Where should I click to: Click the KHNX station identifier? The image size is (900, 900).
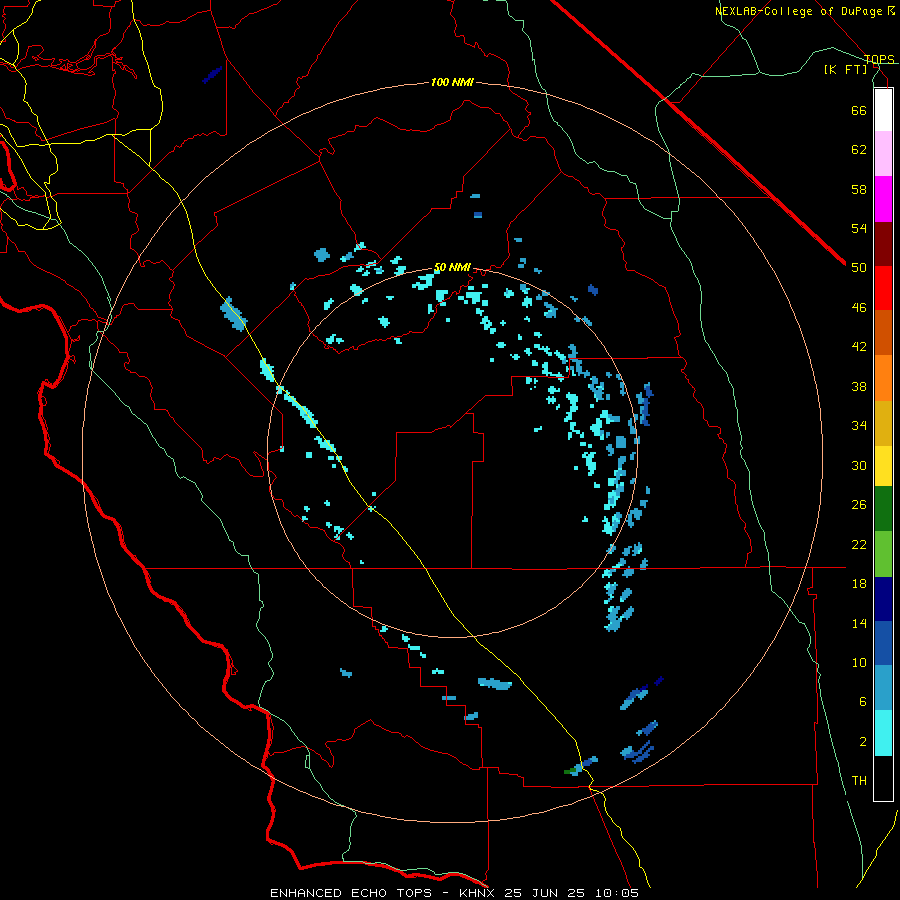[x=479, y=893]
